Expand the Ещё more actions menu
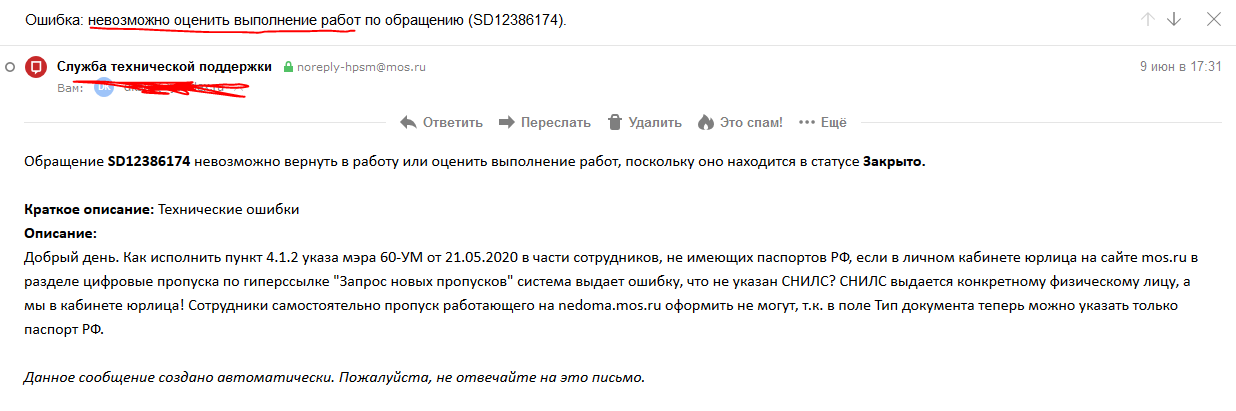This screenshot has width=1236, height=411. coord(822,122)
